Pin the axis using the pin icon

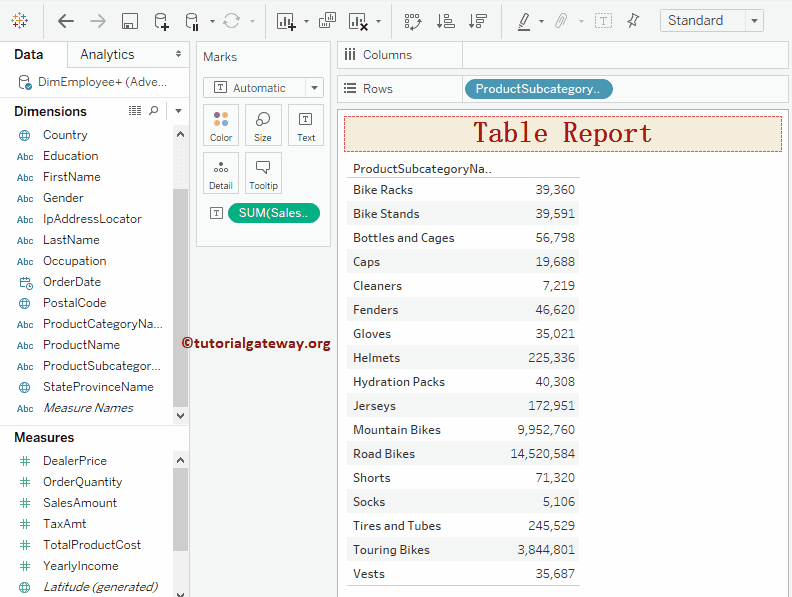(633, 21)
